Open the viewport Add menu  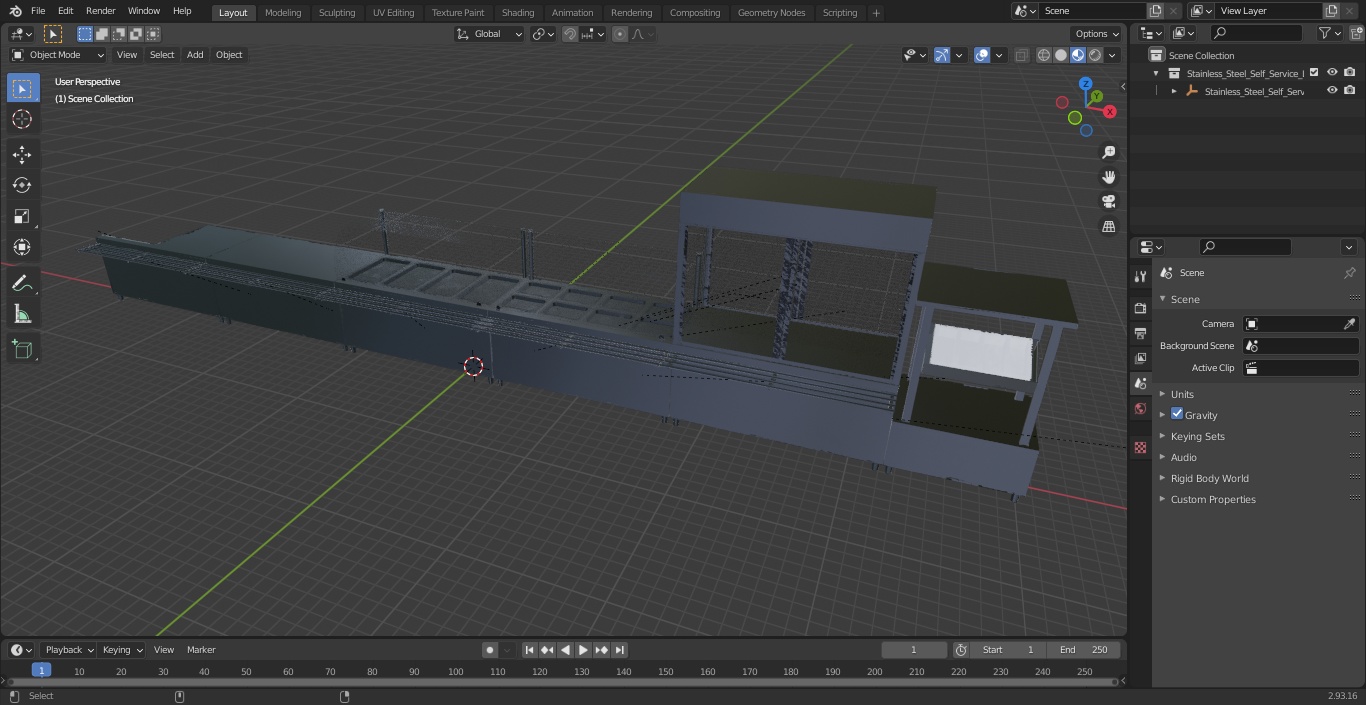coord(195,55)
